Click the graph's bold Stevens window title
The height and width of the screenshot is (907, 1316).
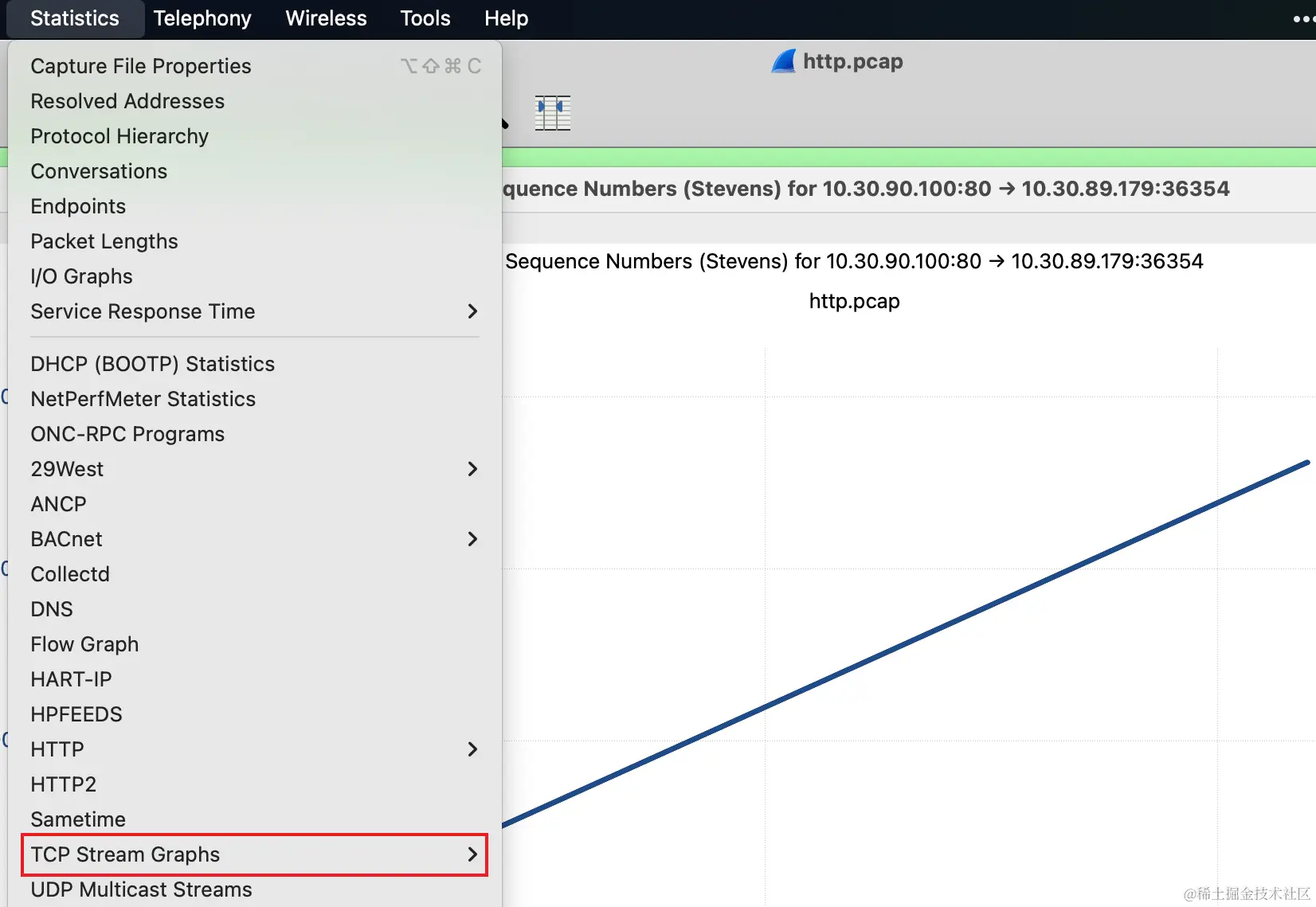point(866,189)
